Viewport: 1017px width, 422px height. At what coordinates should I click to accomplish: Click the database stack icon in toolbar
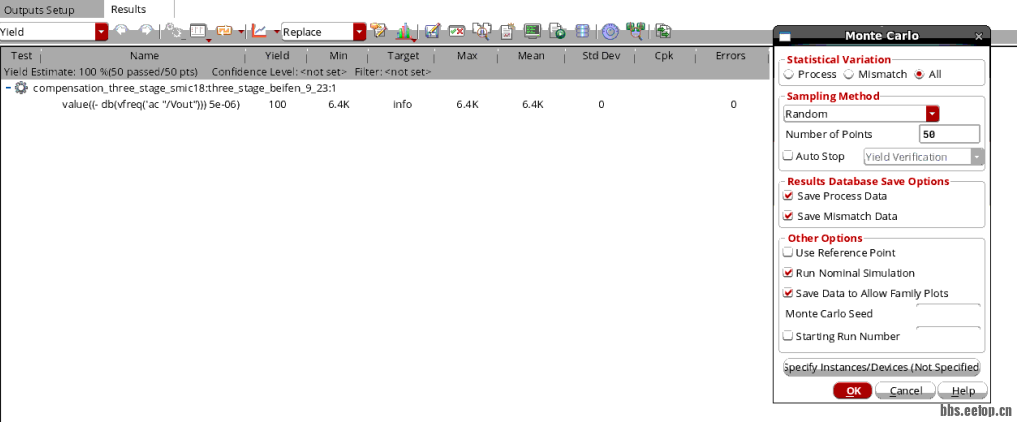tap(584, 31)
